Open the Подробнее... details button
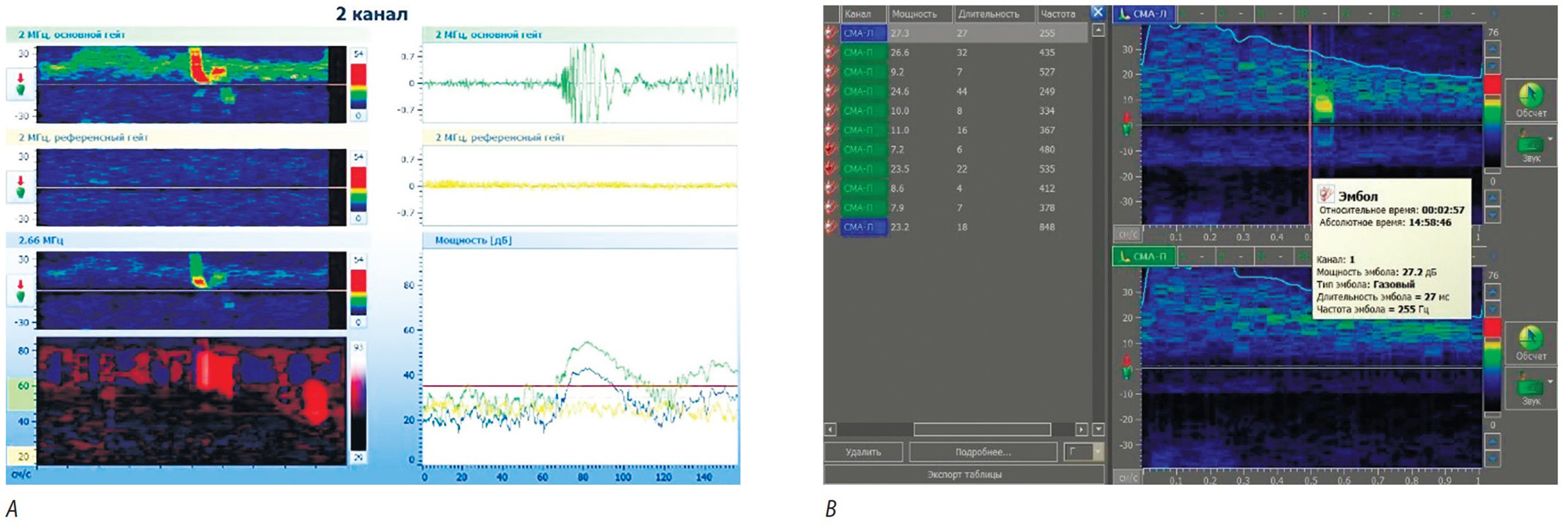The width and height of the screenshot is (1568, 530). pos(982,452)
